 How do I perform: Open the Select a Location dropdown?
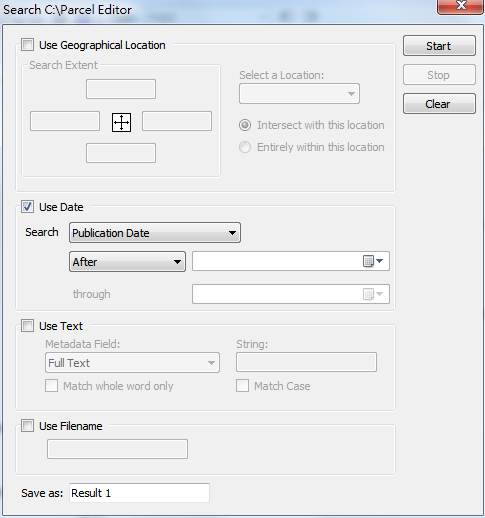[x=299, y=94]
